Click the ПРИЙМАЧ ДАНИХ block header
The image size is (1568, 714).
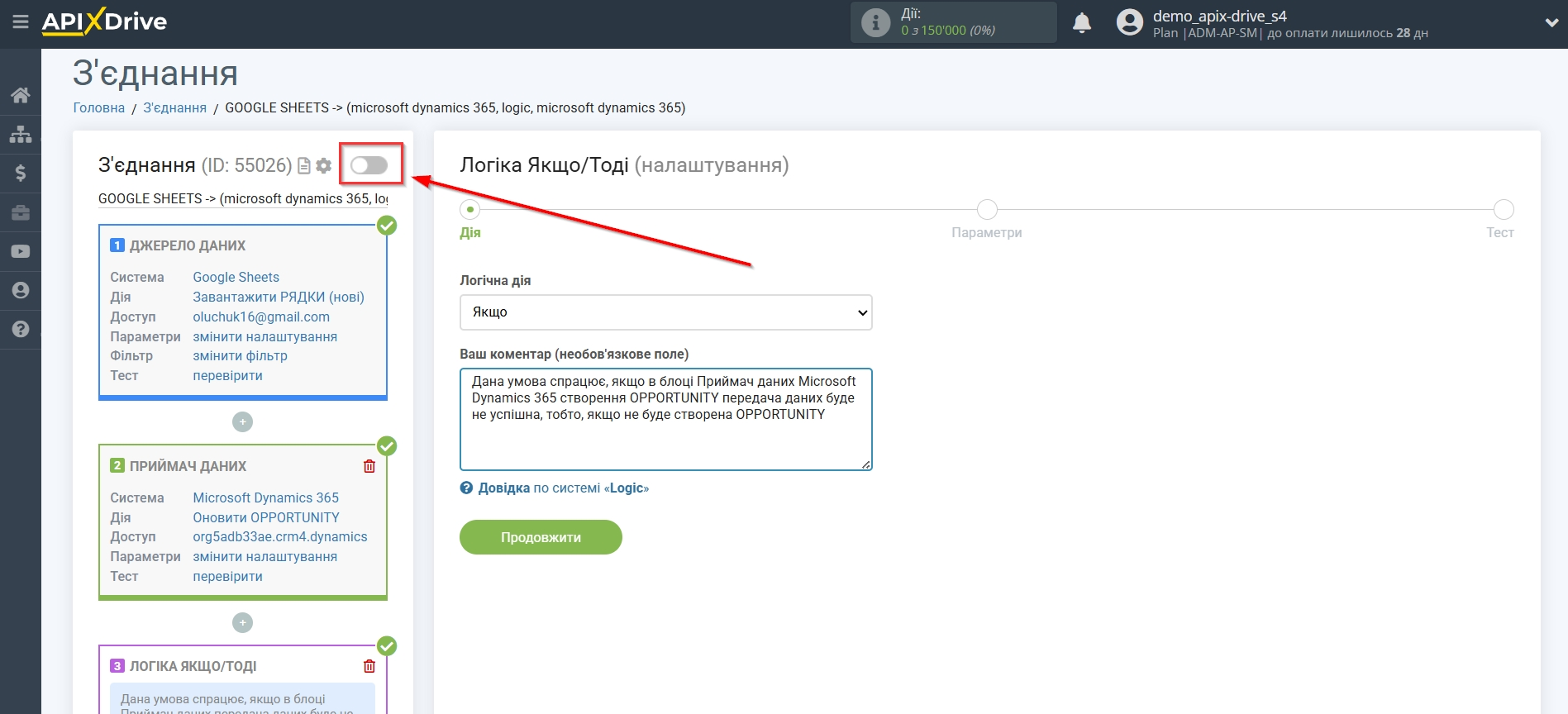(188, 466)
